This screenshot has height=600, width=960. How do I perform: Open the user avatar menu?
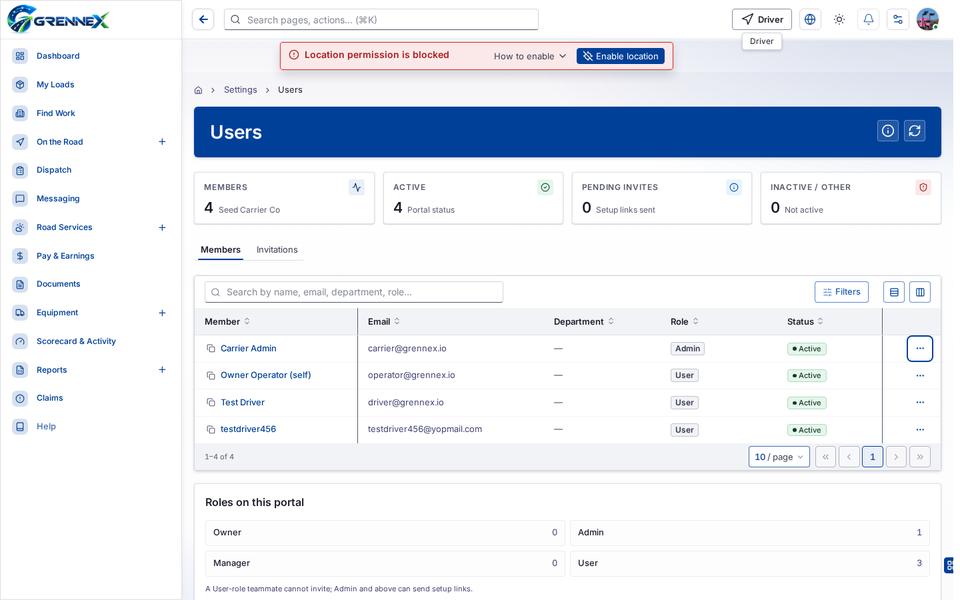(x=928, y=20)
